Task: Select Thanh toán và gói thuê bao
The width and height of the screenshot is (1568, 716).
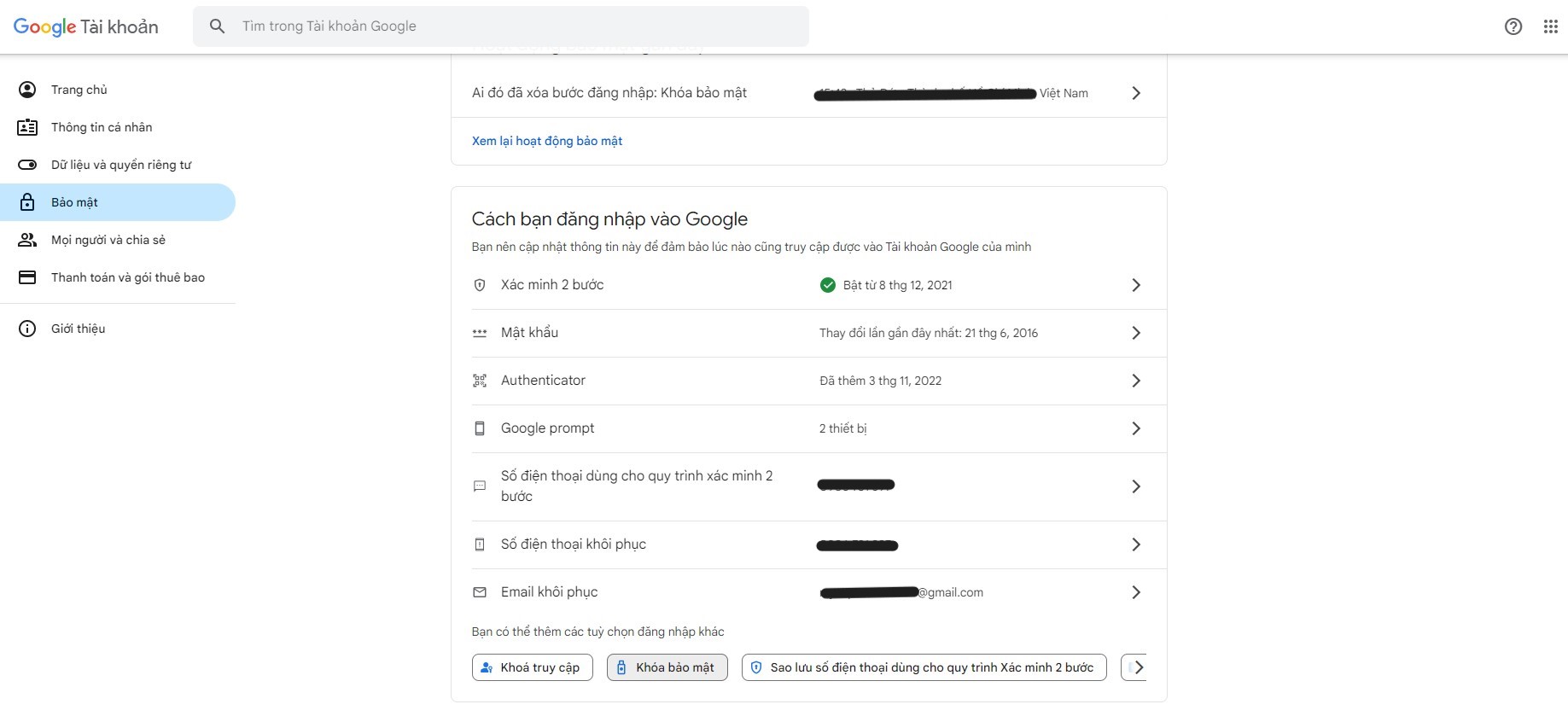Action: click(128, 277)
